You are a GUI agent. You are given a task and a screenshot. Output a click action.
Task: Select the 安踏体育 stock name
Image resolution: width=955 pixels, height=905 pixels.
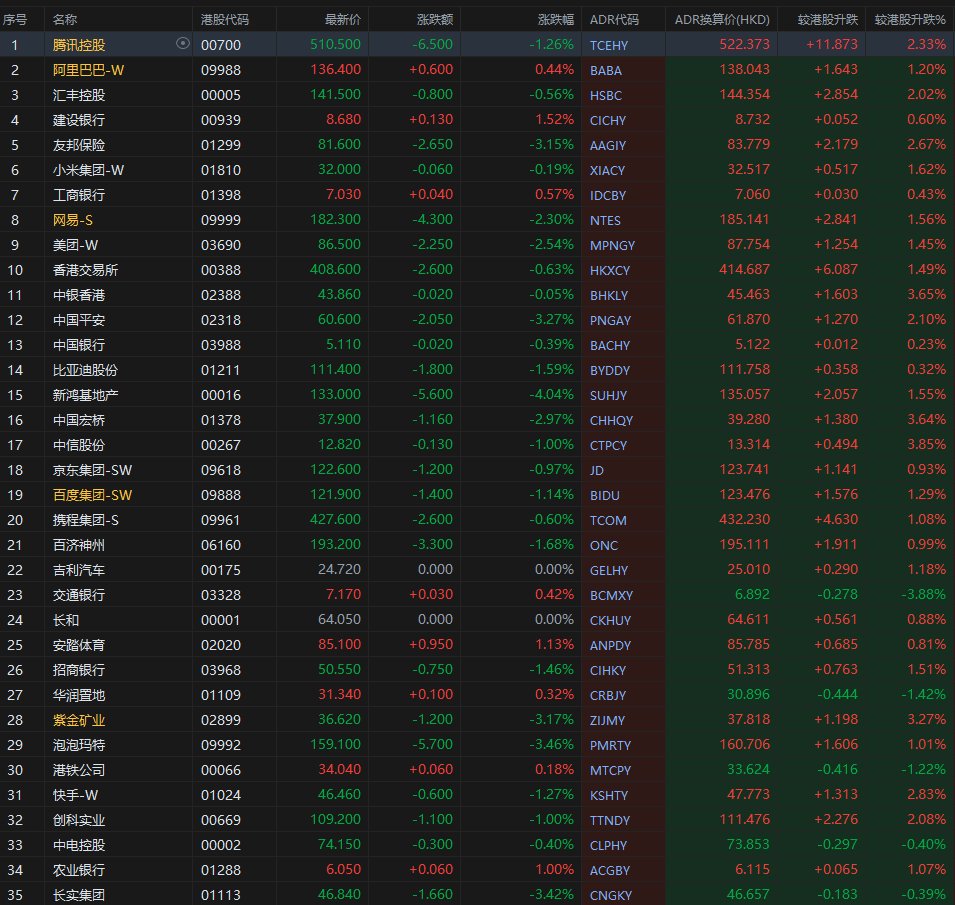point(79,644)
